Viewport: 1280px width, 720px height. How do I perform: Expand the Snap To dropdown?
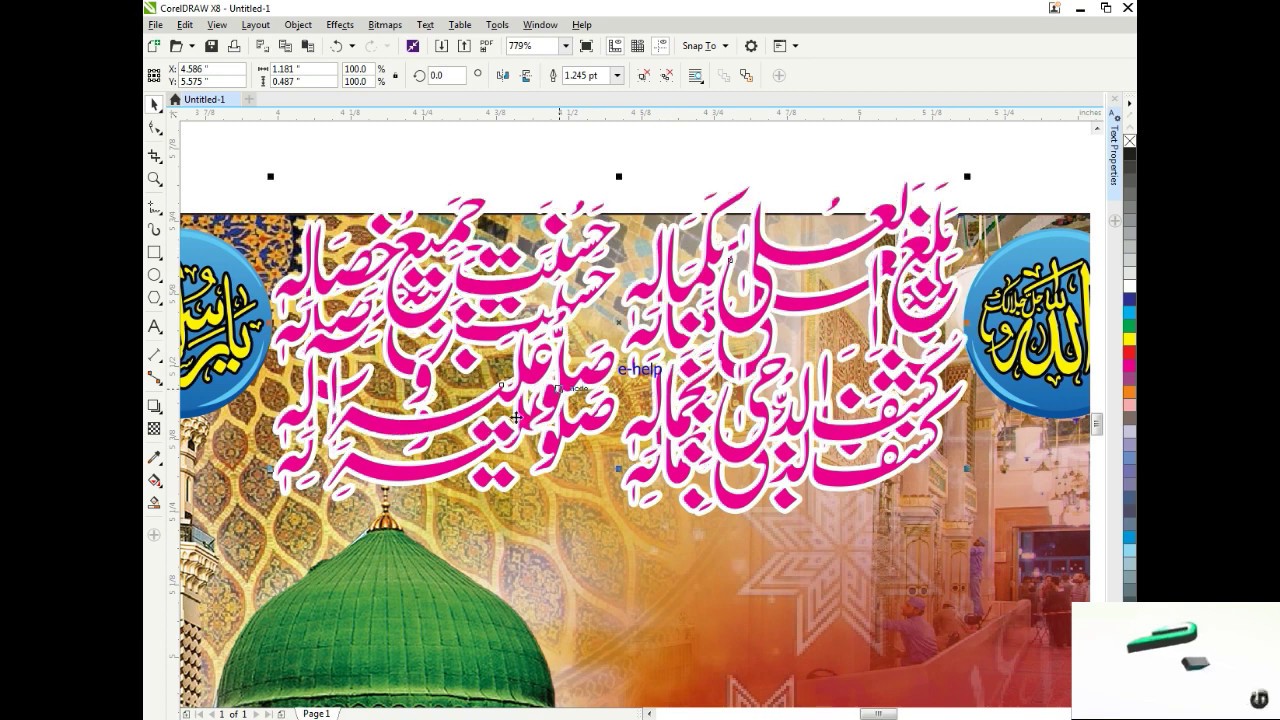click(x=725, y=46)
